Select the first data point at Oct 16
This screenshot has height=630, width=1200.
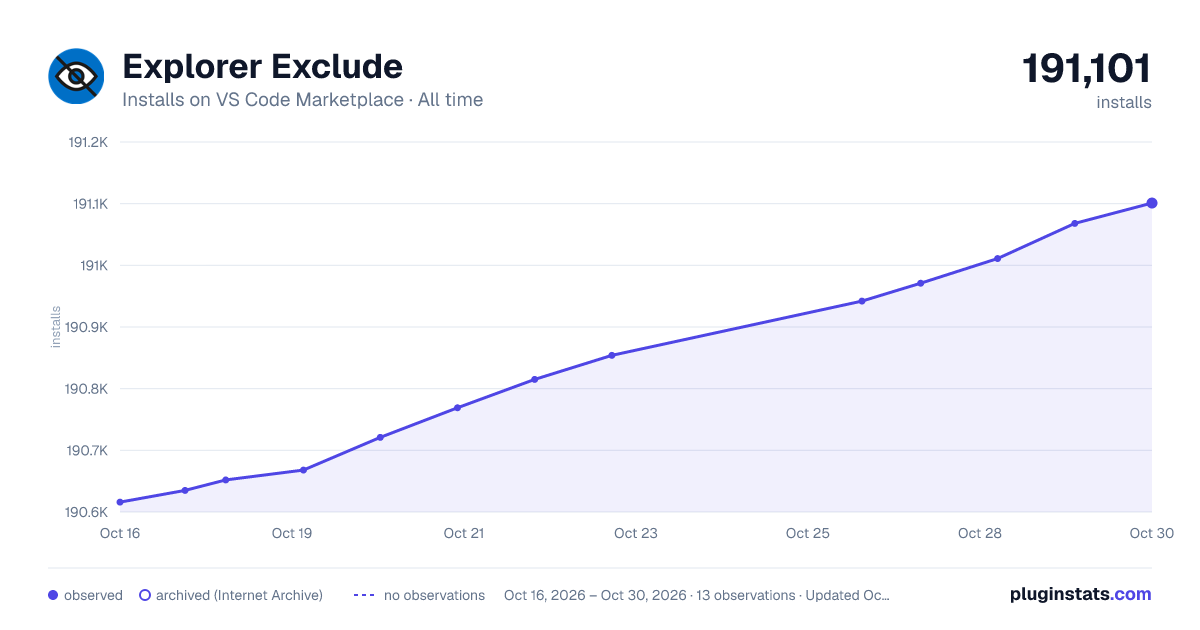click(120, 502)
